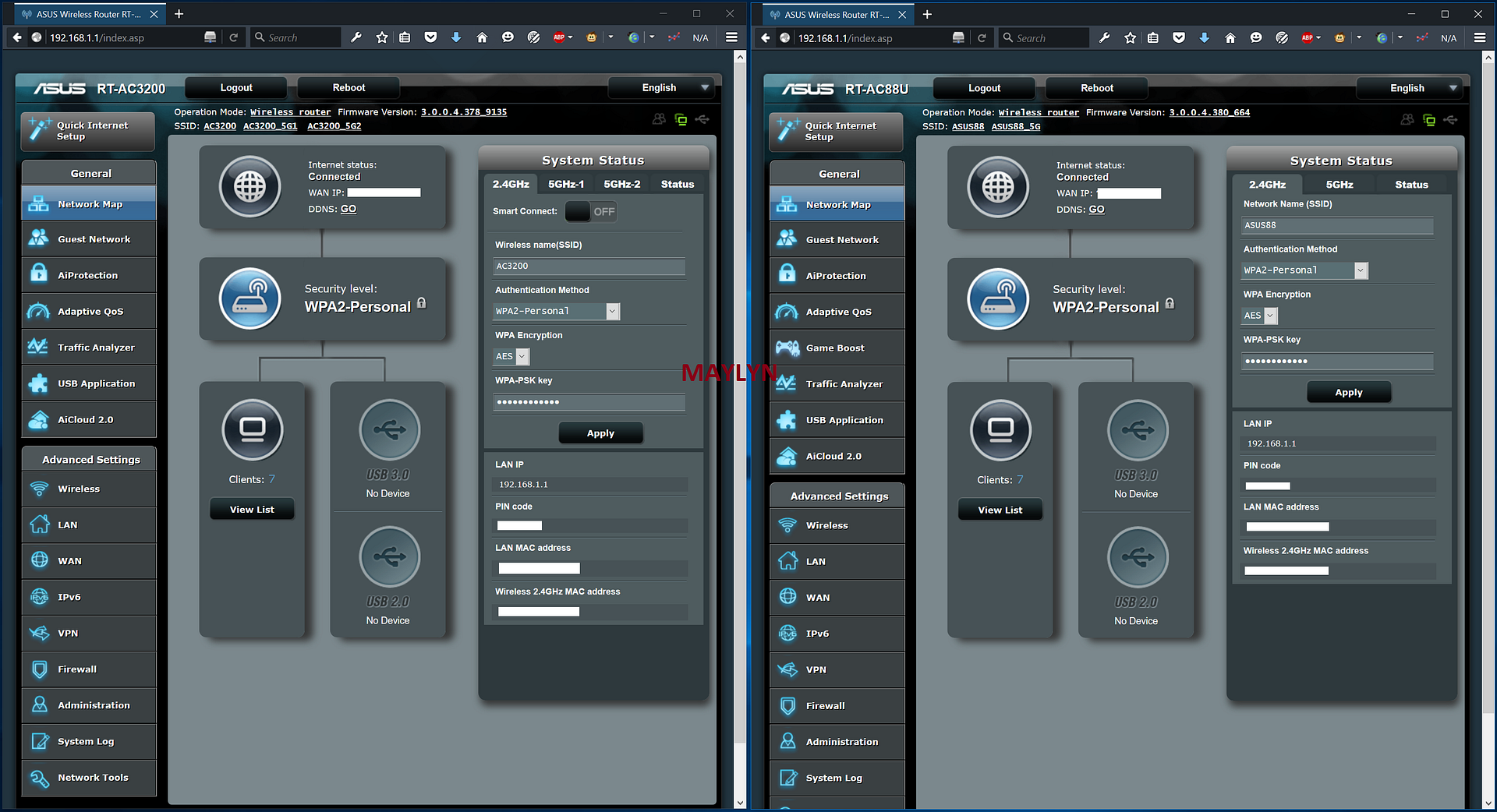Open Game Boost in RT-AC88U sidebar
This screenshot has width=1497, height=812.
837,348
